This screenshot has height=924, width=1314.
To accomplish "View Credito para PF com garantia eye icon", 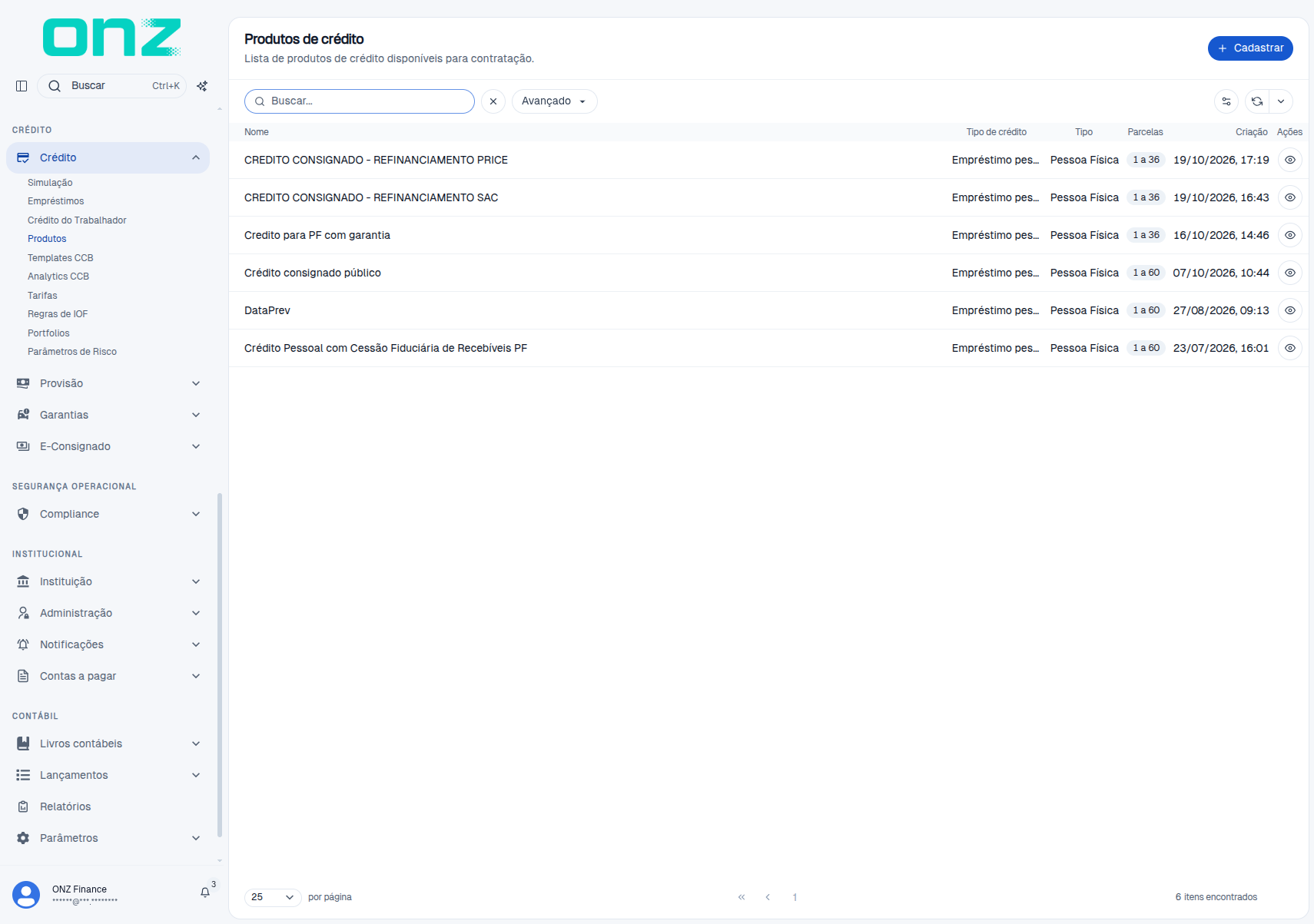I will coord(1290,235).
